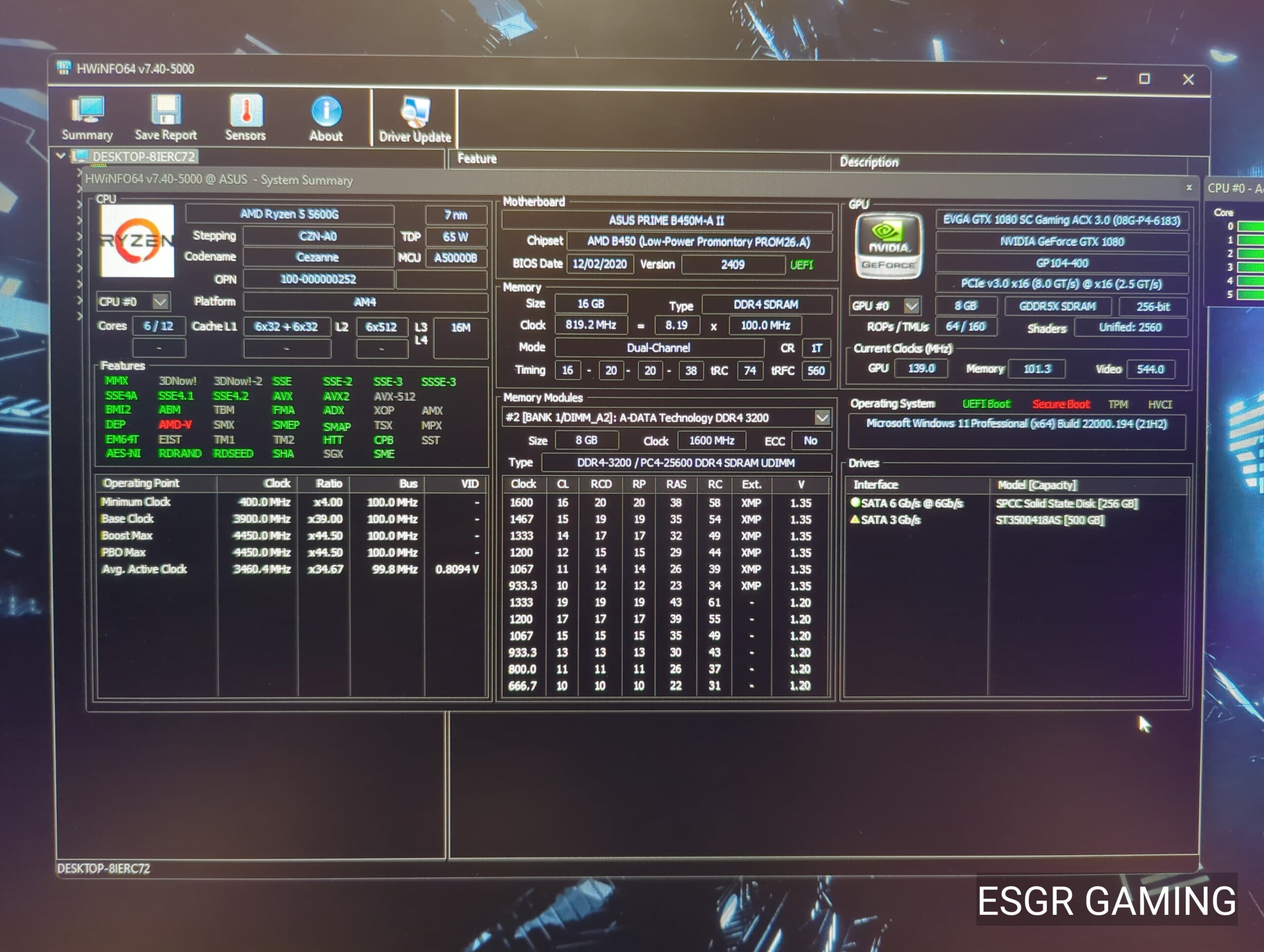Screen dimensions: 1264x952
Task: Click the AMD B450 chipset field
Action: coord(699,242)
